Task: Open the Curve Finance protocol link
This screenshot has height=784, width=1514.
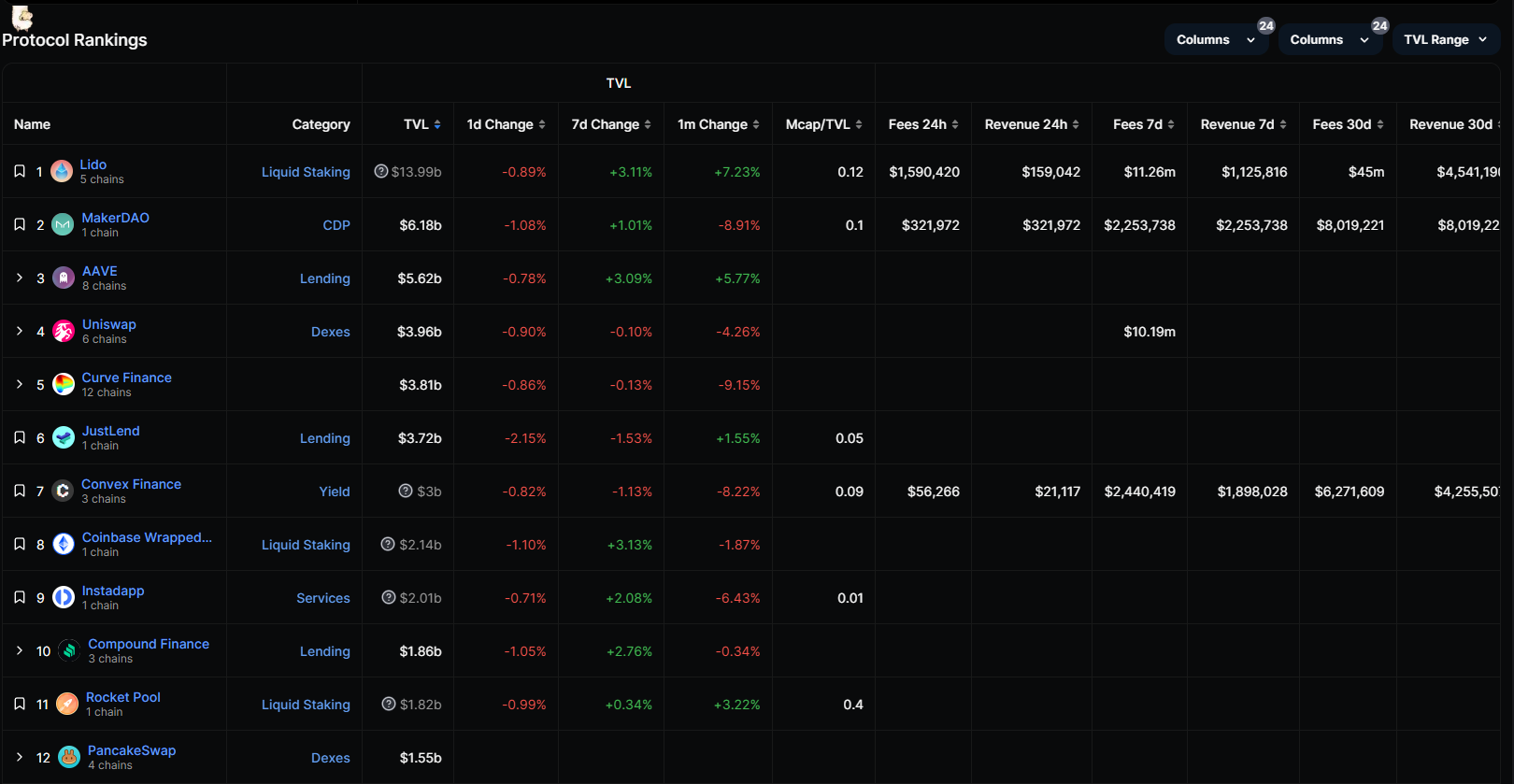Action: point(127,378)
